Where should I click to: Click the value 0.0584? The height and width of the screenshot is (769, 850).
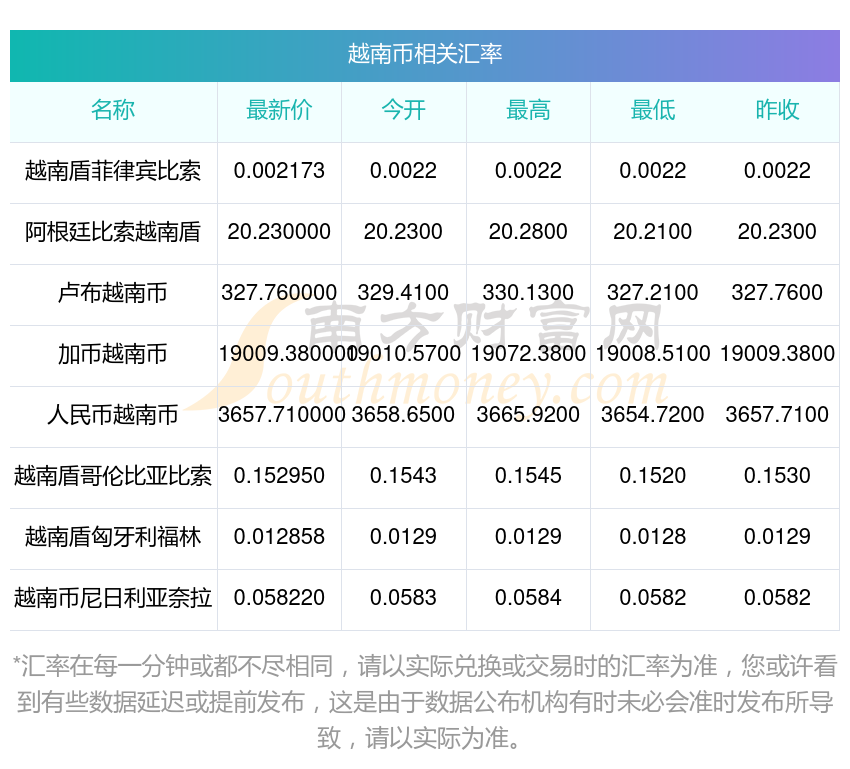pos(528,598)
